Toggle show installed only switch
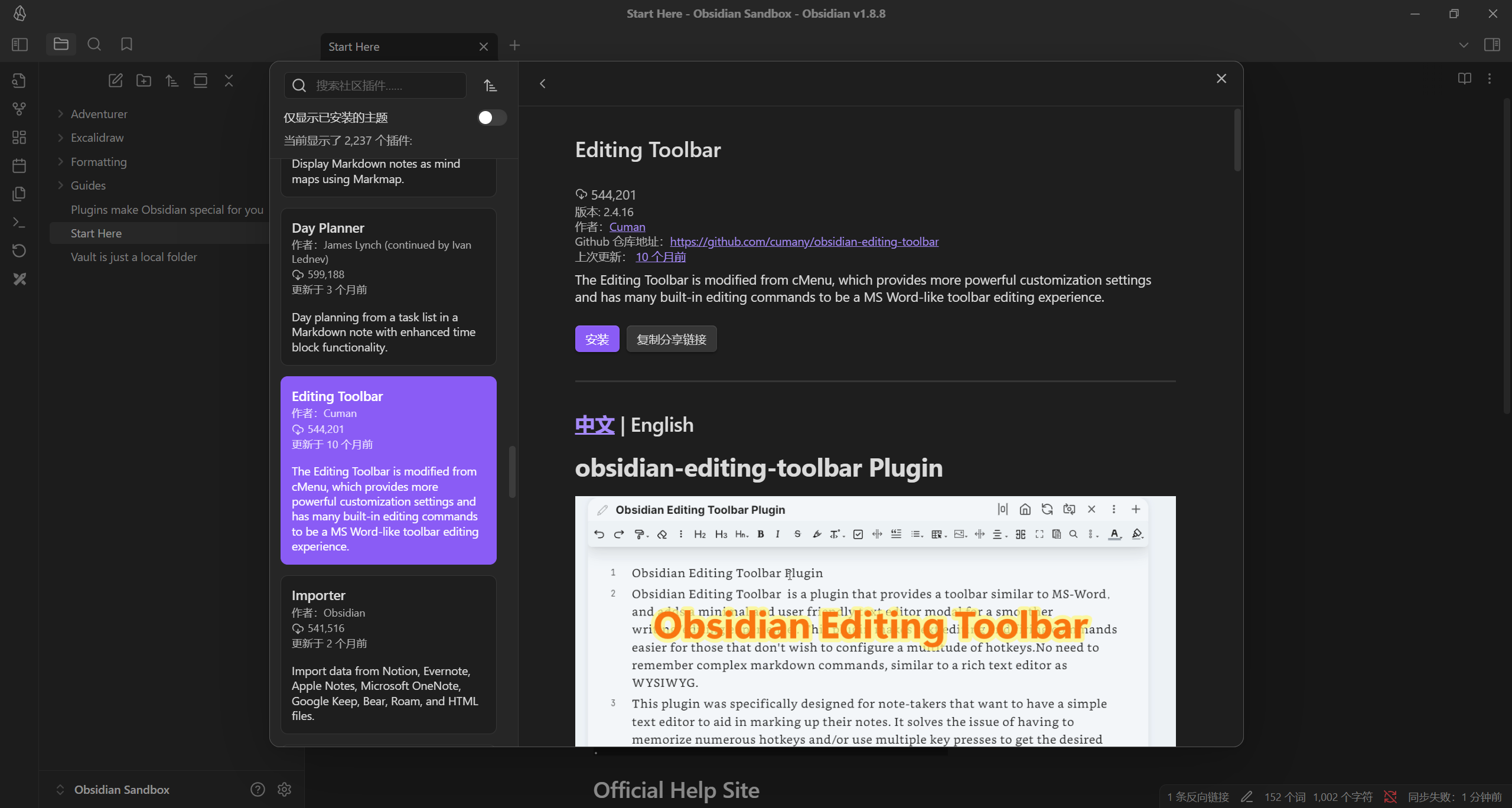This screenshot has height=808, width=1512. pos(492,118)
